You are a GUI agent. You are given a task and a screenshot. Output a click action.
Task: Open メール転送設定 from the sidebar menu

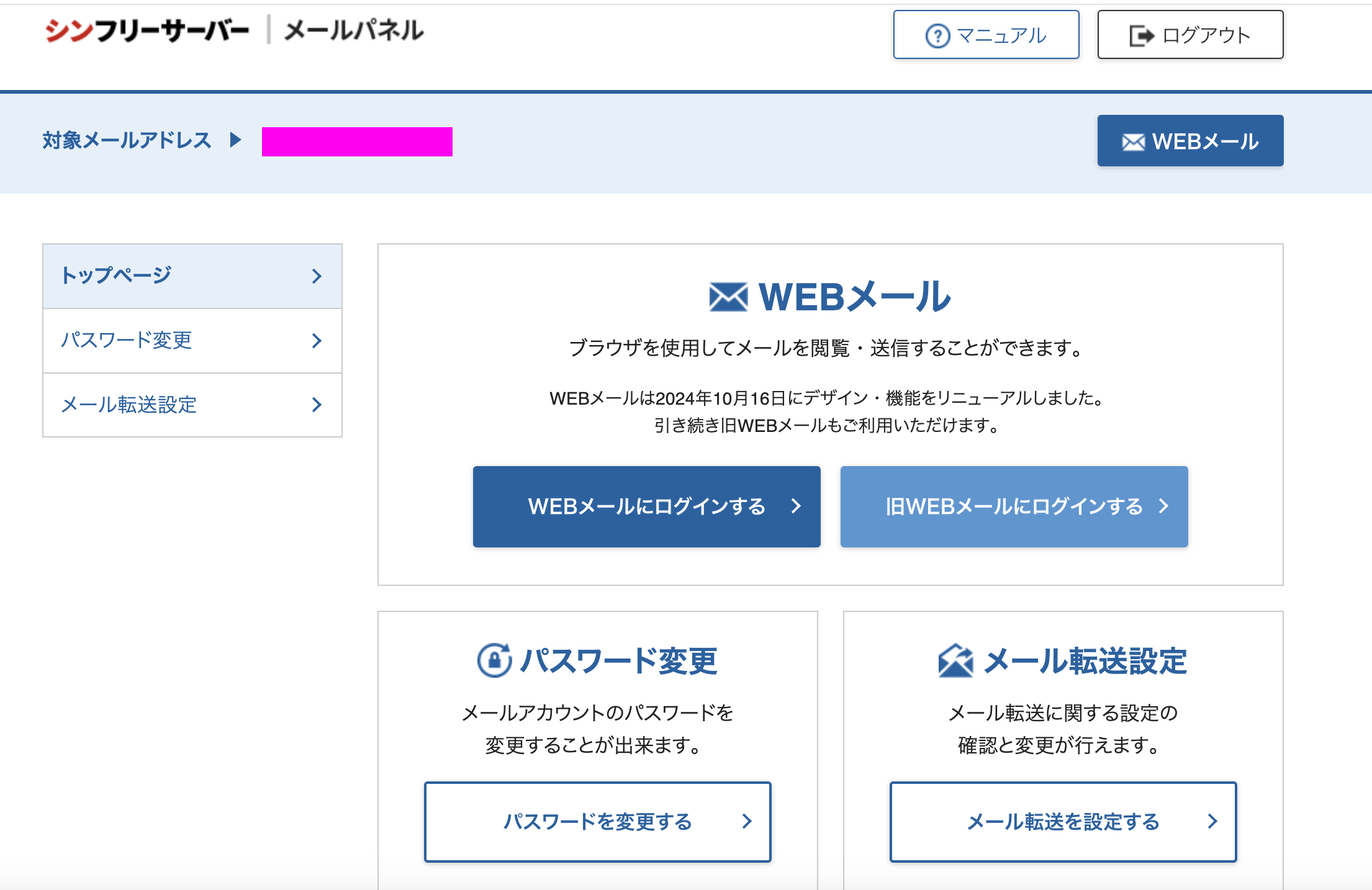129,405
